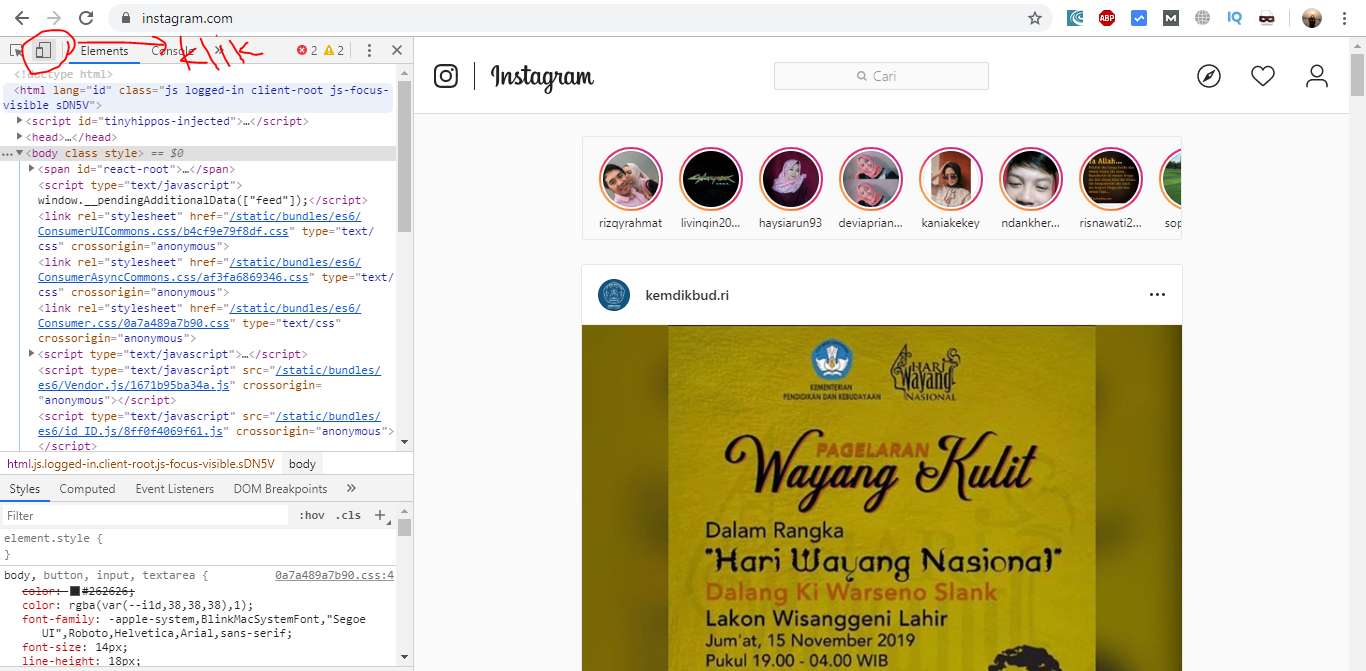
Task: Open ConsumerAsyncCommons.css link
Action: [x=198, y=270]
